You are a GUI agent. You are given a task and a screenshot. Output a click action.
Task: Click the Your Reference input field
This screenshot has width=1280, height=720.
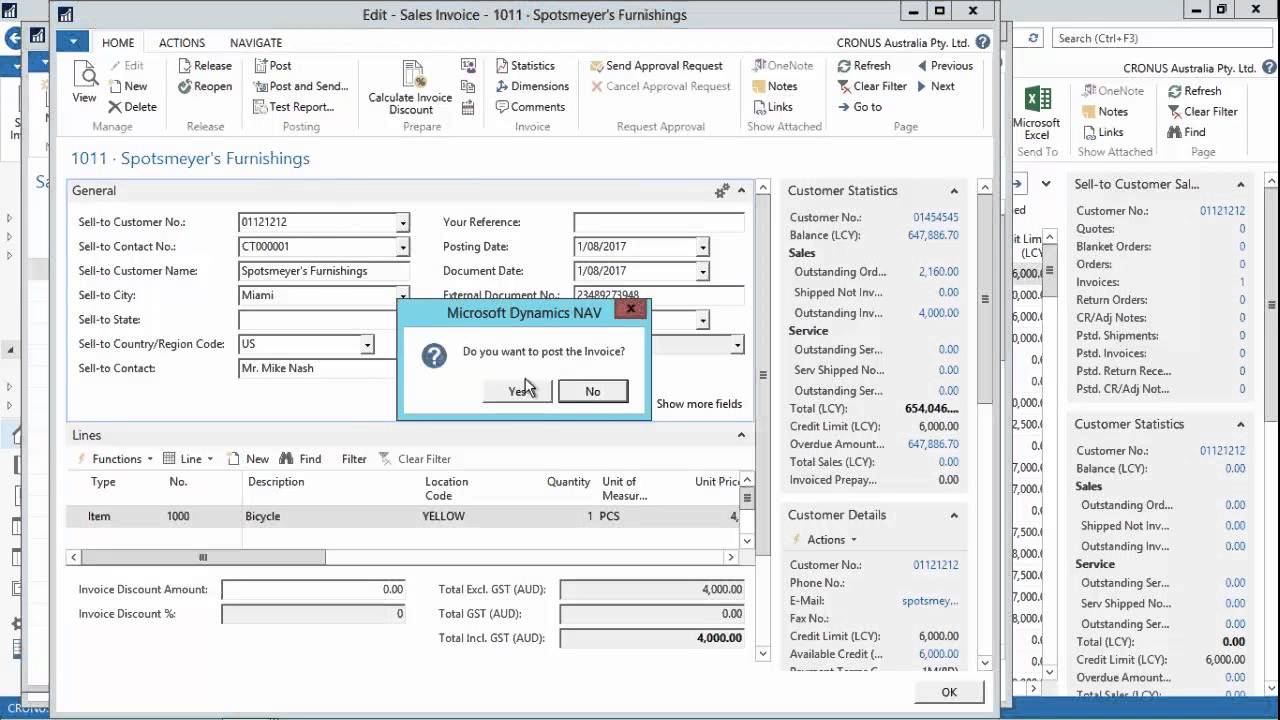(659, 222)
